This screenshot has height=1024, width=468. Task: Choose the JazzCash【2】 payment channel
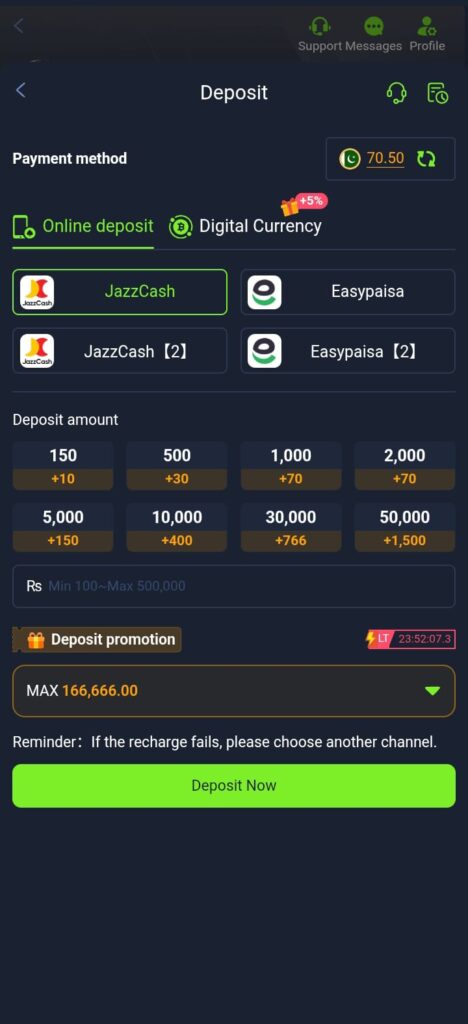click(x=120, y=351)
